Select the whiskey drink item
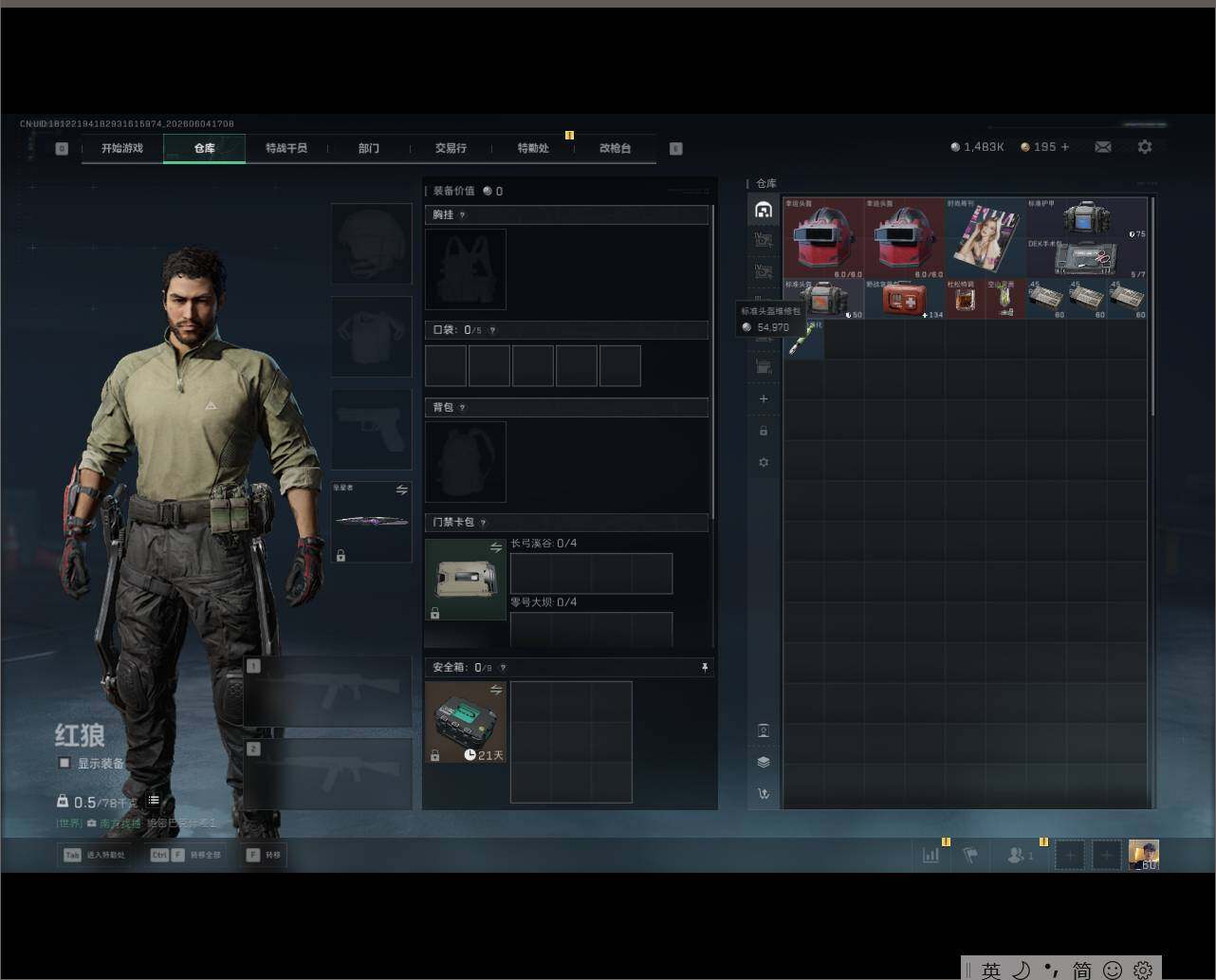The height and width of the screenshot is (980, 1216). point(966,299)
